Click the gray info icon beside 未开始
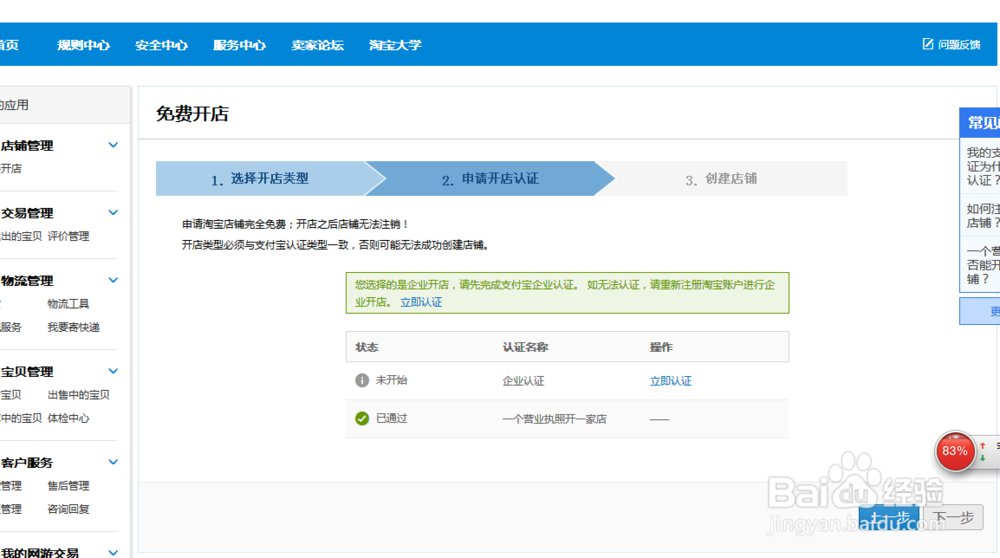This screenshot has height=558, width=1000. pos(362,381)
